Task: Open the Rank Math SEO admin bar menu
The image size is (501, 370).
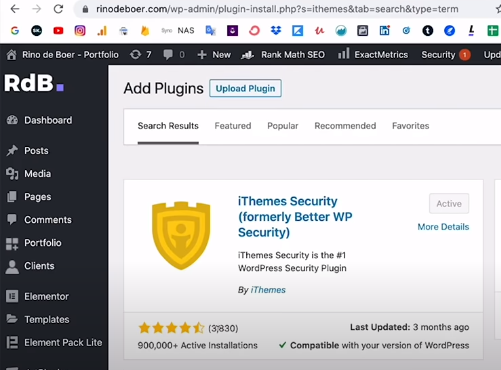Action: (283, 54)
